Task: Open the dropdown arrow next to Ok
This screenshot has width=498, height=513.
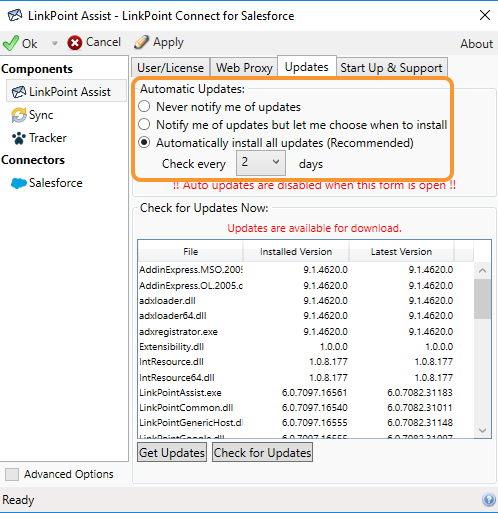Action: pos(54,43)
